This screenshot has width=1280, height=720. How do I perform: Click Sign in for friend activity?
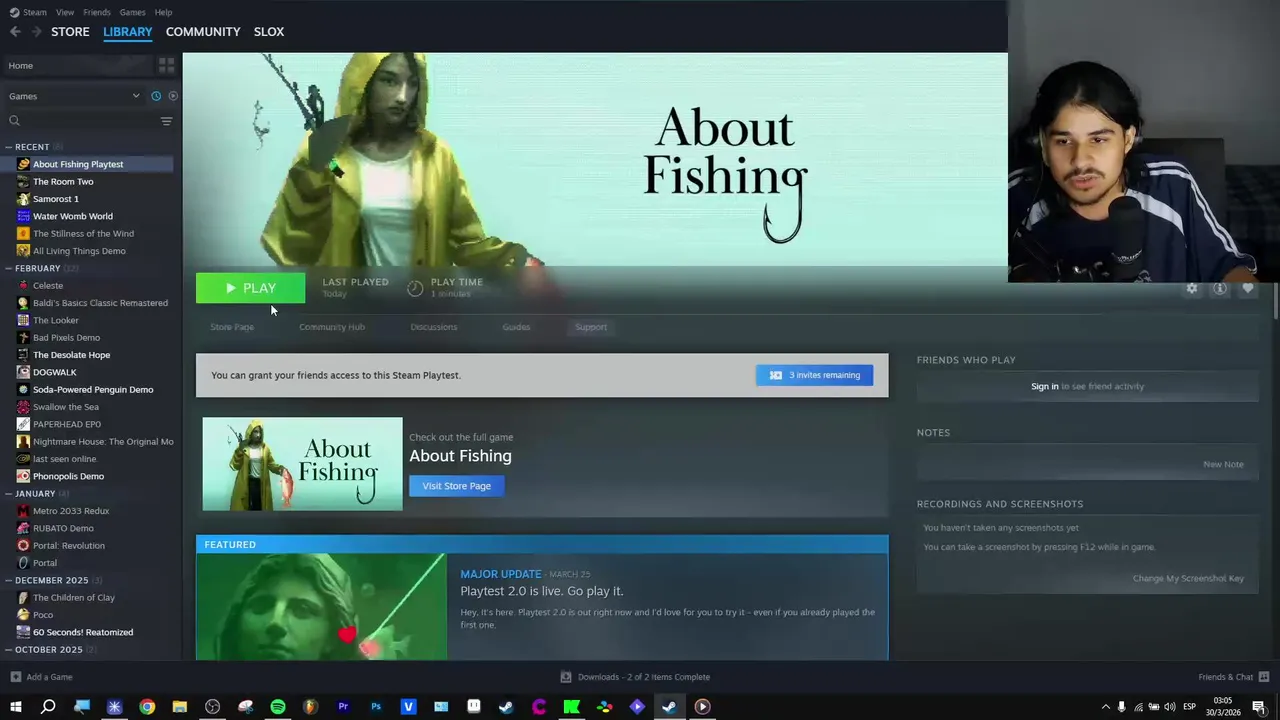1045,386
